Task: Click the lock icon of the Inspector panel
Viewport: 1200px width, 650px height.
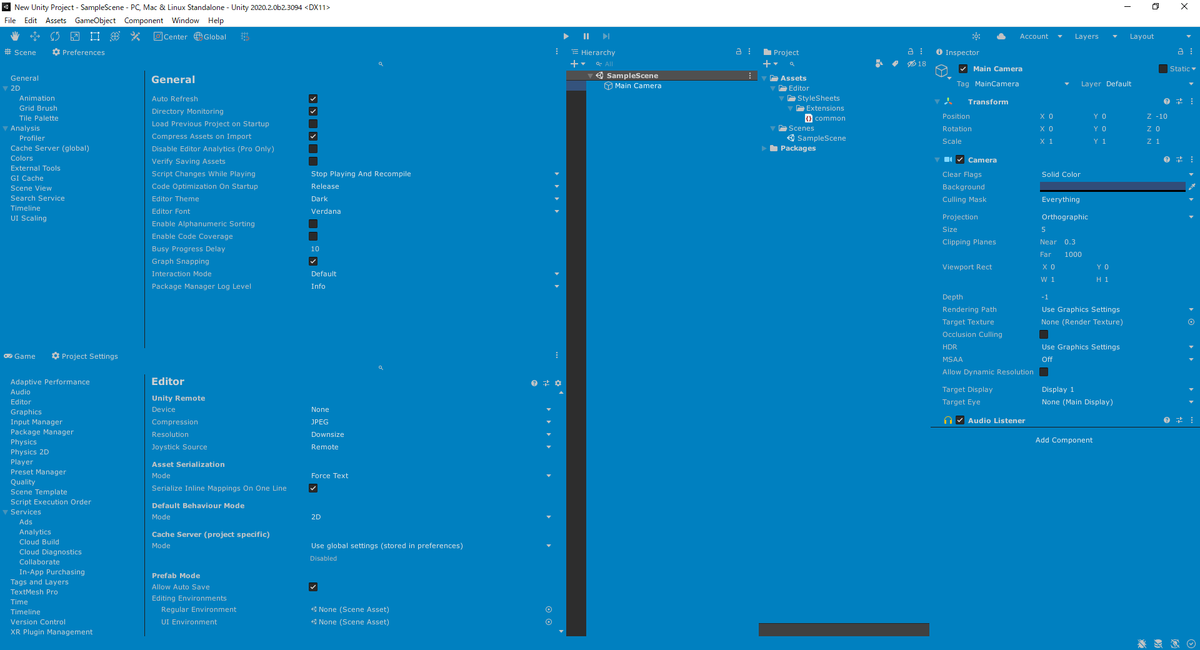Action: tap(1181, 52)
